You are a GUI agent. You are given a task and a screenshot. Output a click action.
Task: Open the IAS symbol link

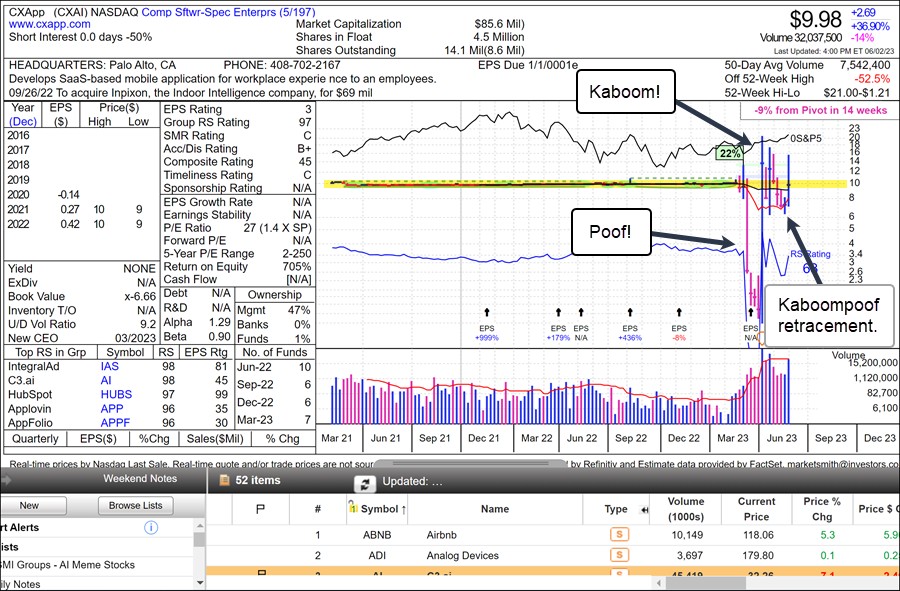110,366
